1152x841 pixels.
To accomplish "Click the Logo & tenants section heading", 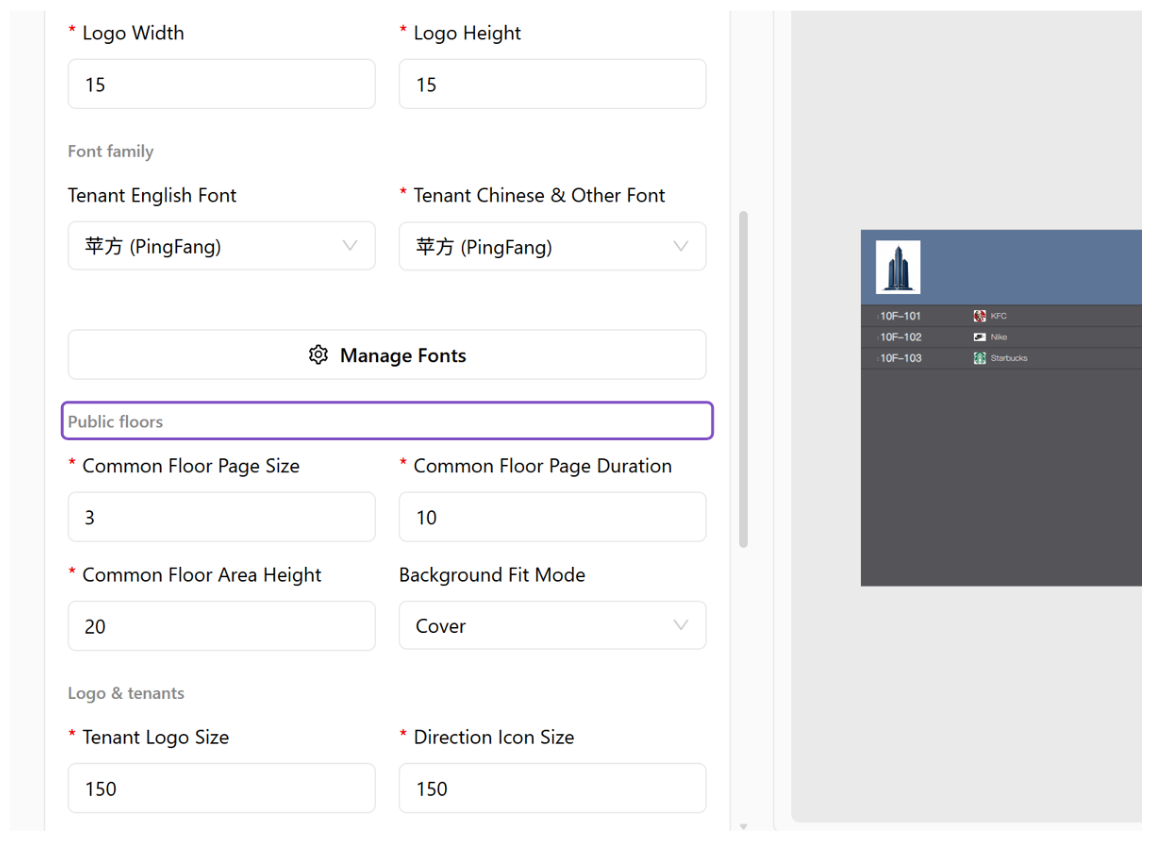I will click(126, 693).
